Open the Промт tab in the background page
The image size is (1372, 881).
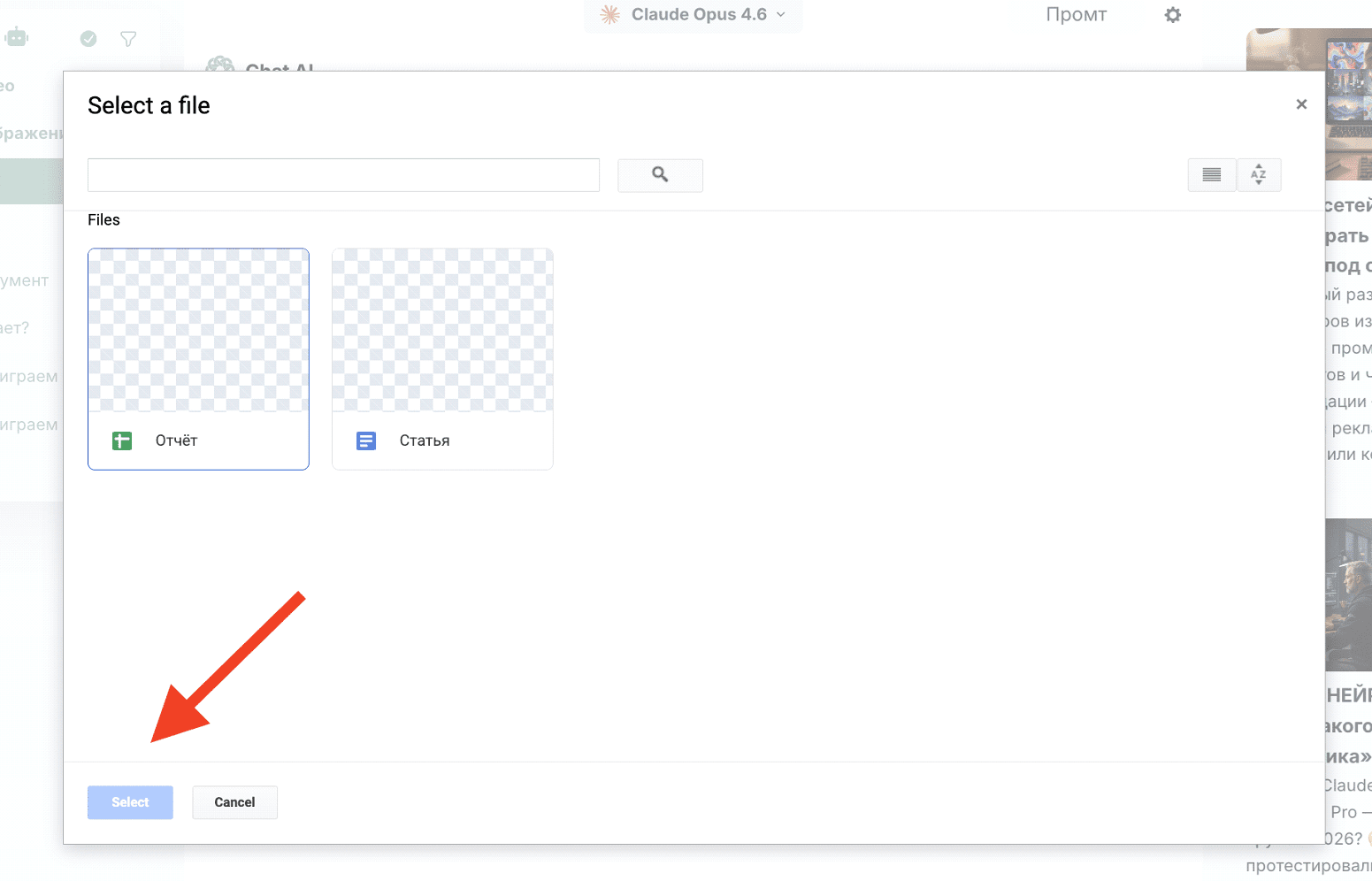1076,15
